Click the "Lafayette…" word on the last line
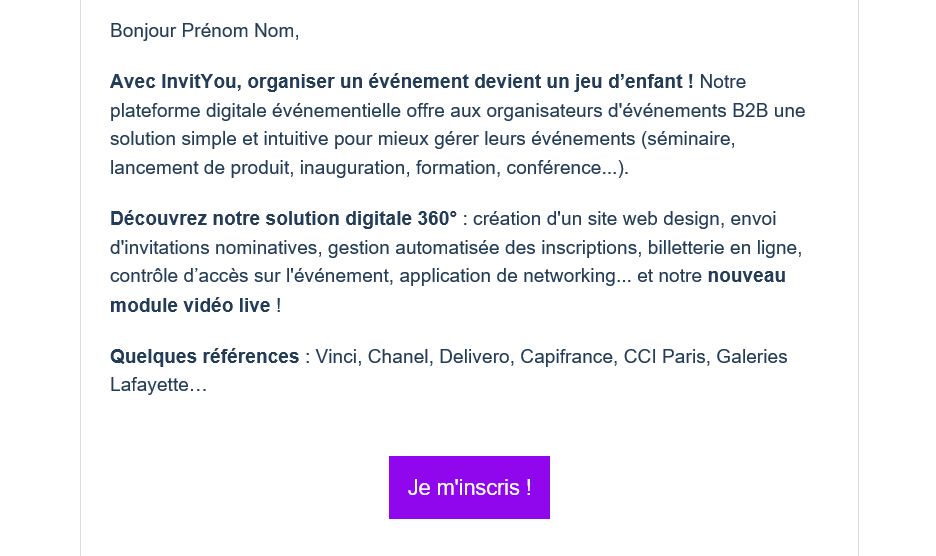 (x=158, y=385)
